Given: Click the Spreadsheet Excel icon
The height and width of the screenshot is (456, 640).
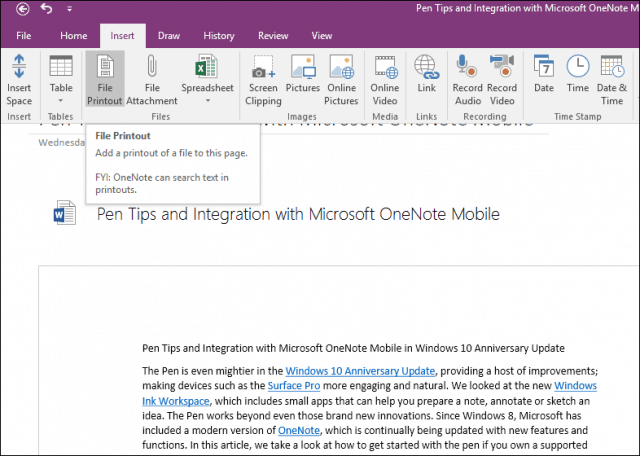Looking at the screenshot, I should point(207,67).
